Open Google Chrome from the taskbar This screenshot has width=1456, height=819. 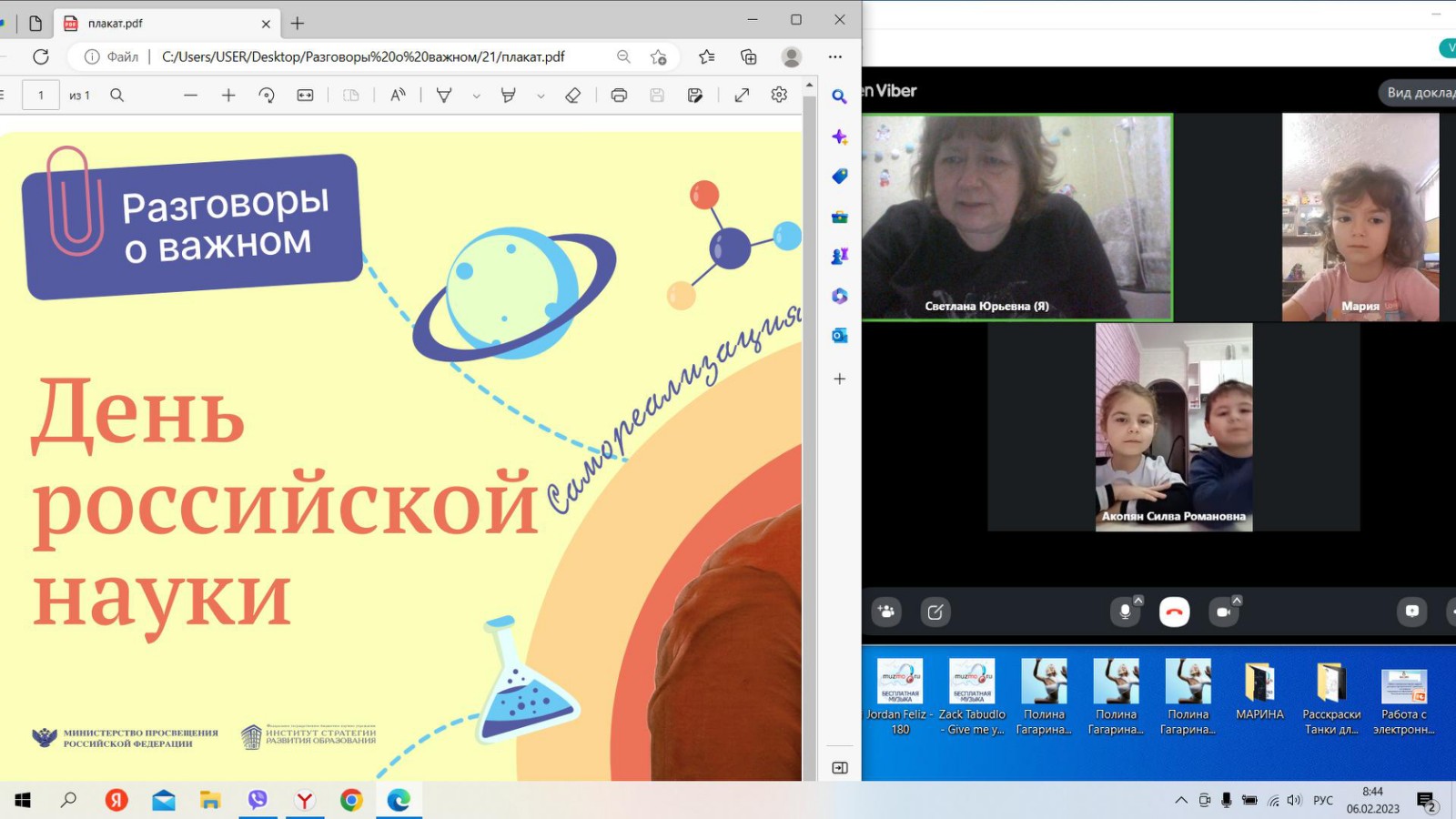click(351, 800)
